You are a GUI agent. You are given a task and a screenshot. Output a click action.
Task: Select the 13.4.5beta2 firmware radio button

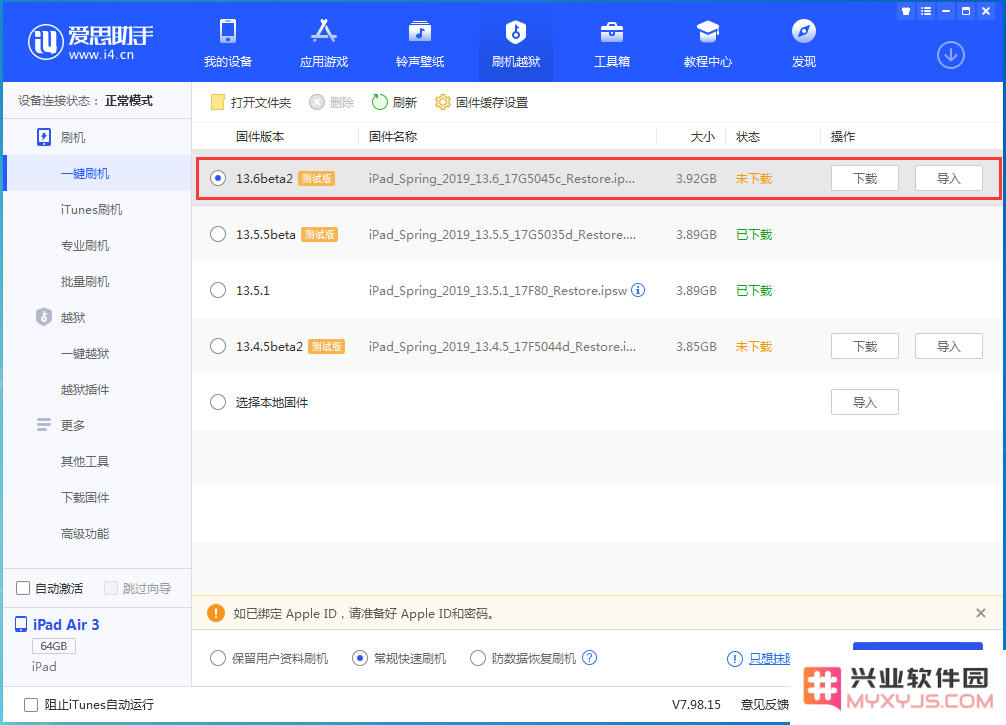pyautogui.click(x=218, y=346)
